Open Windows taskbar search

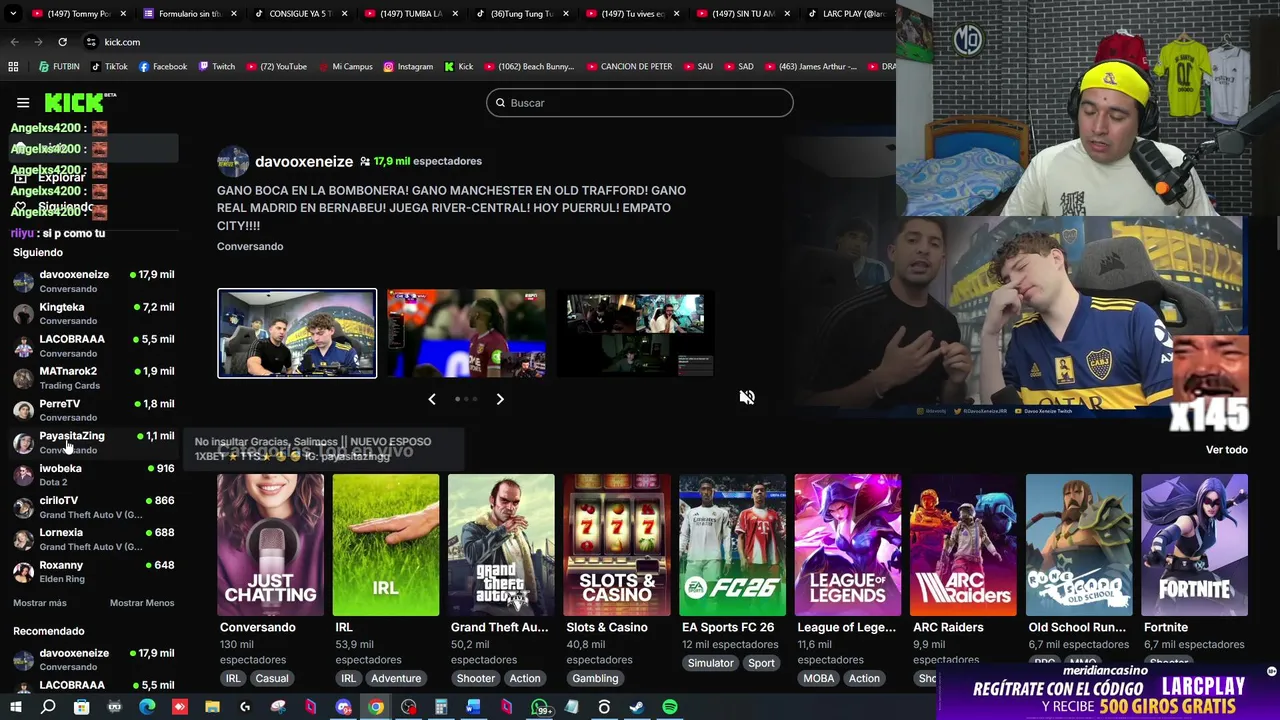pyautogui.click(x=48, y=707)
